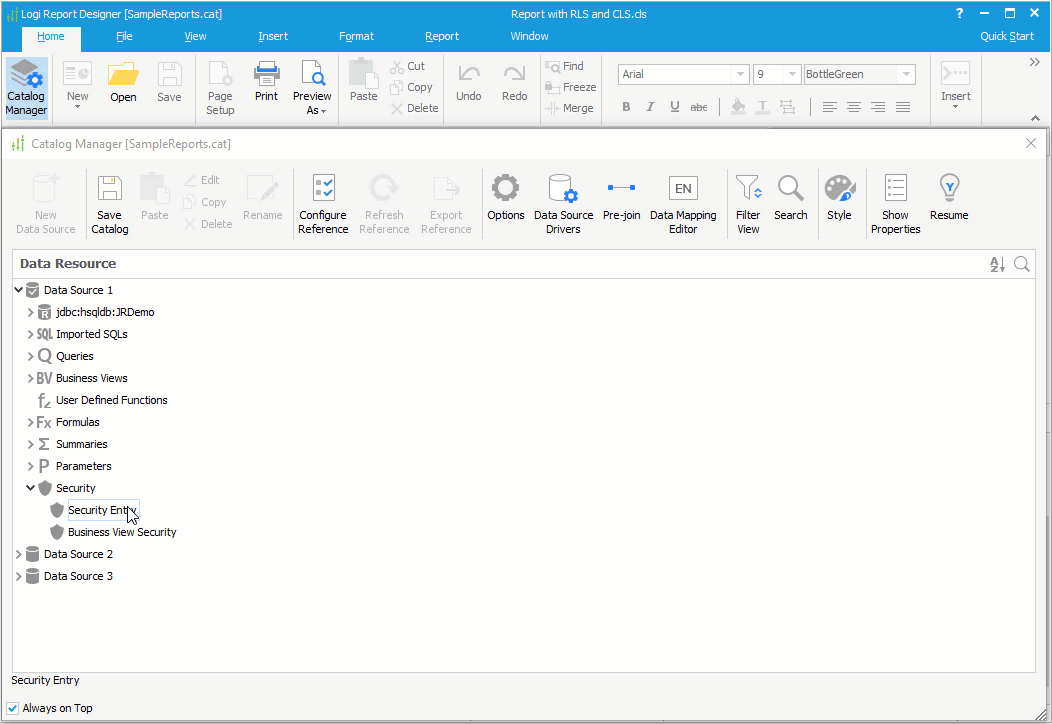Open the font size dropdown
Viewport: 1052px width, 724px height.
[x=792, y=73]
